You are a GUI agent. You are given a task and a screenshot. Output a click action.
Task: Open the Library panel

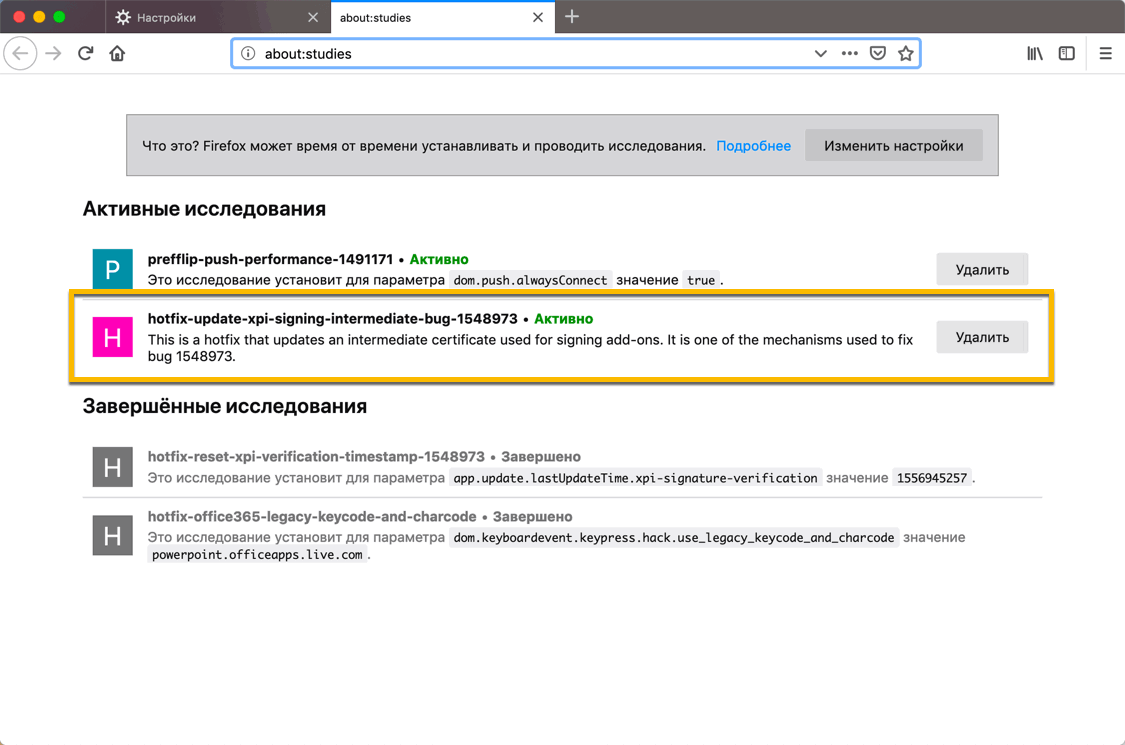pos(1034,53)
